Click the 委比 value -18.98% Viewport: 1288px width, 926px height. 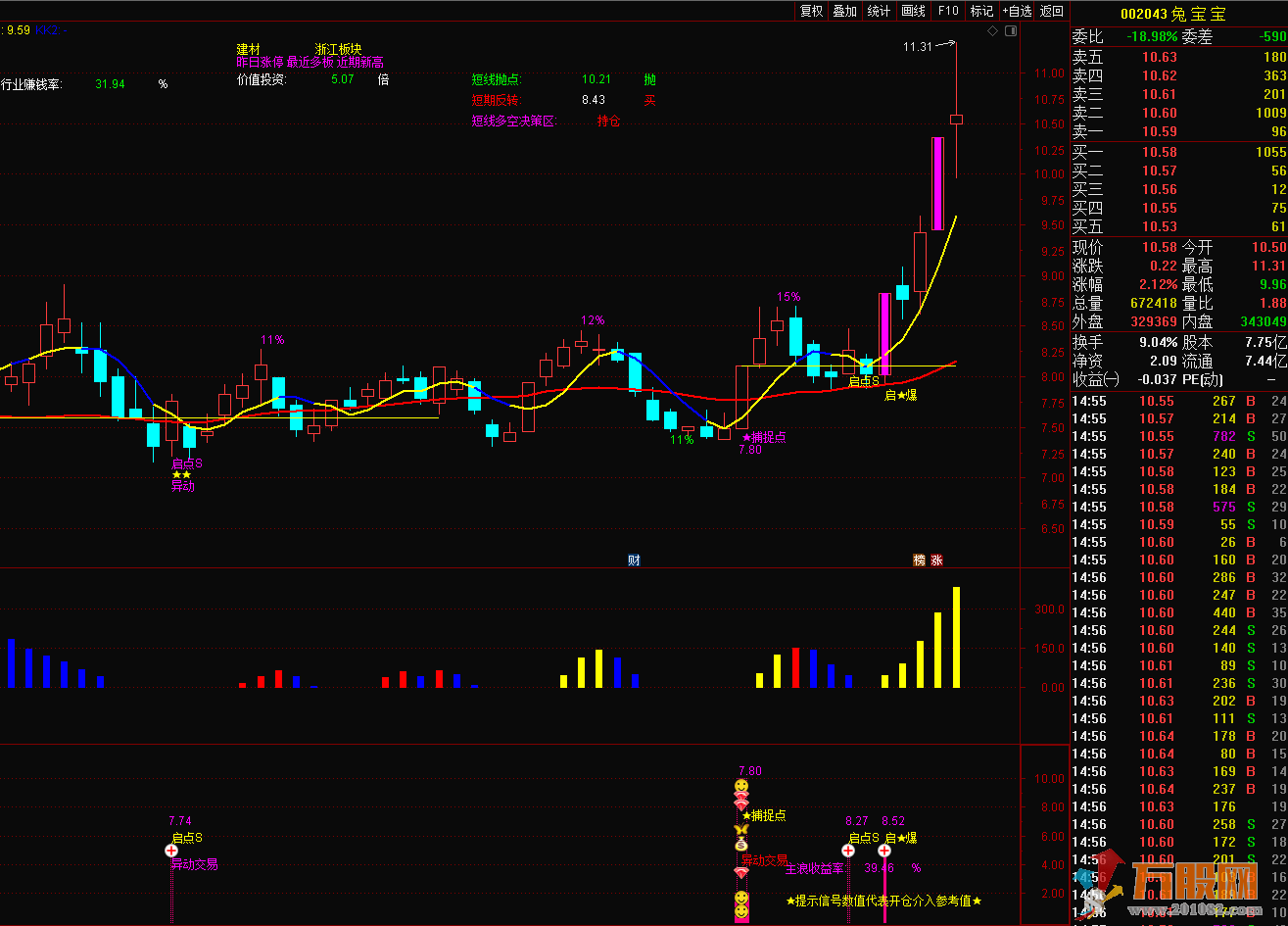[1151, 36]
